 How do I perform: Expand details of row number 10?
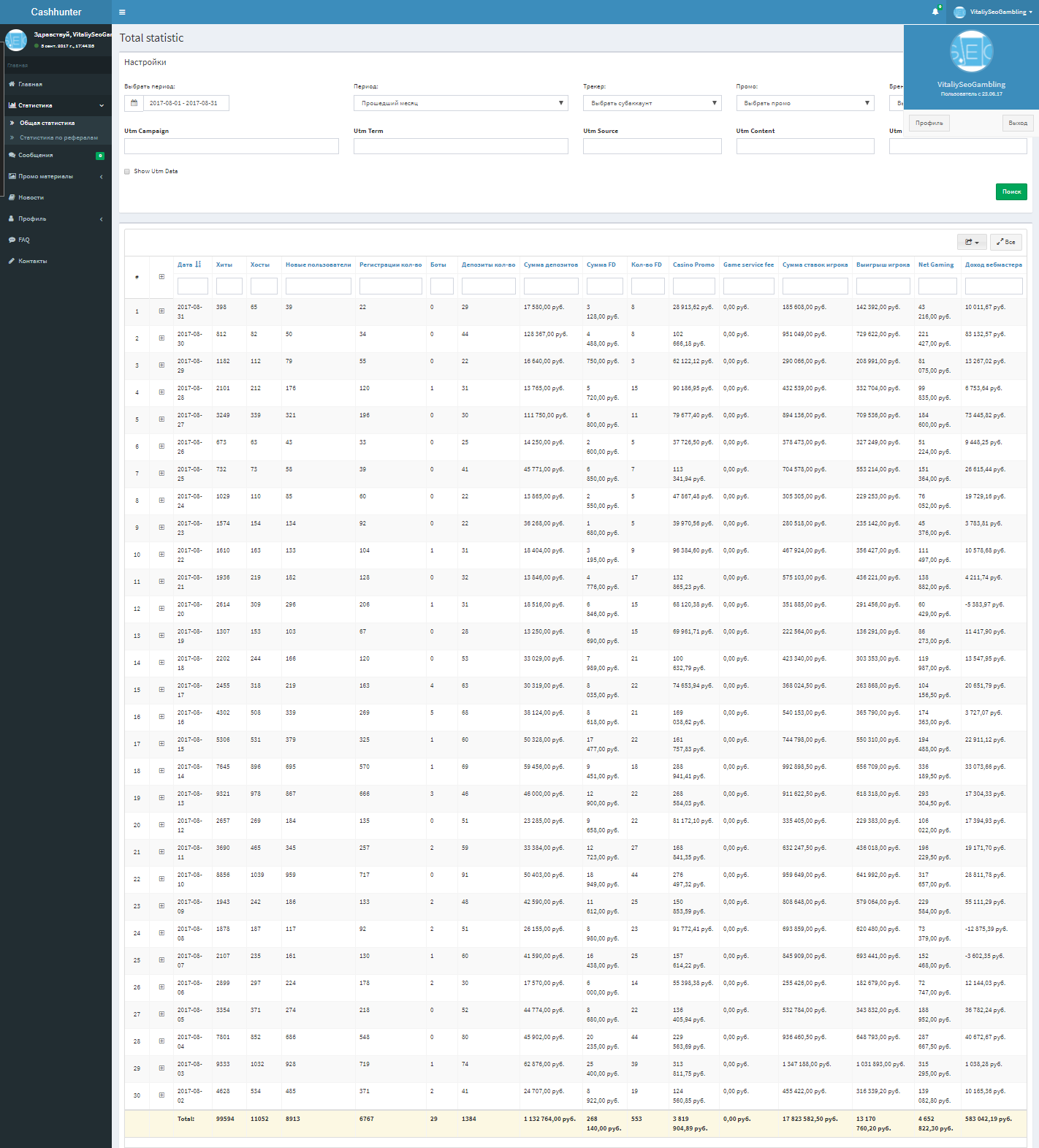click(x=161, y=555)
